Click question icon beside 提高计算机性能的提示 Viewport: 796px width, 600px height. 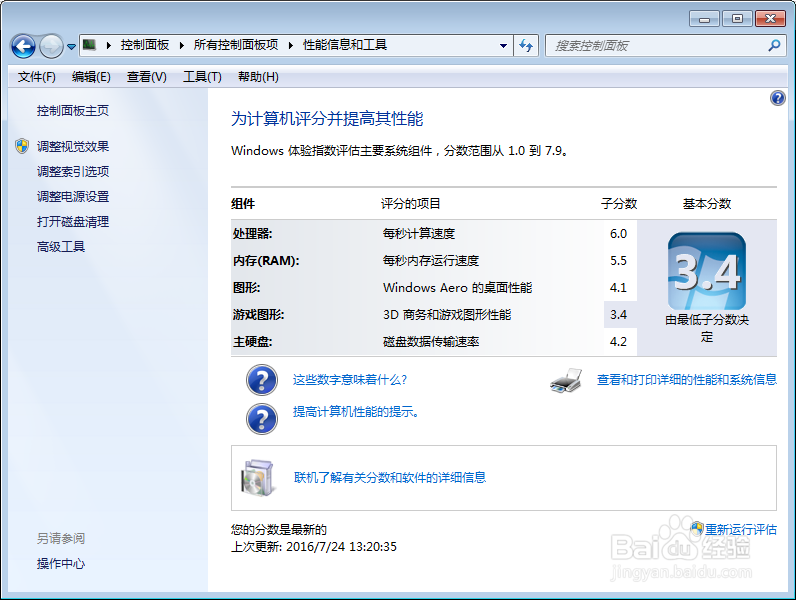click(262, 419)
